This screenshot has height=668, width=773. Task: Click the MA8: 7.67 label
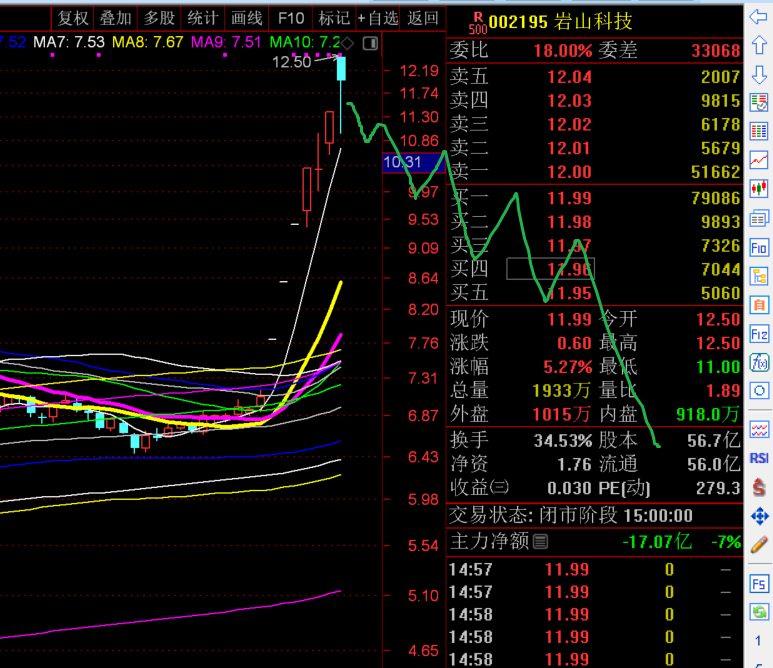pos(148,42)
